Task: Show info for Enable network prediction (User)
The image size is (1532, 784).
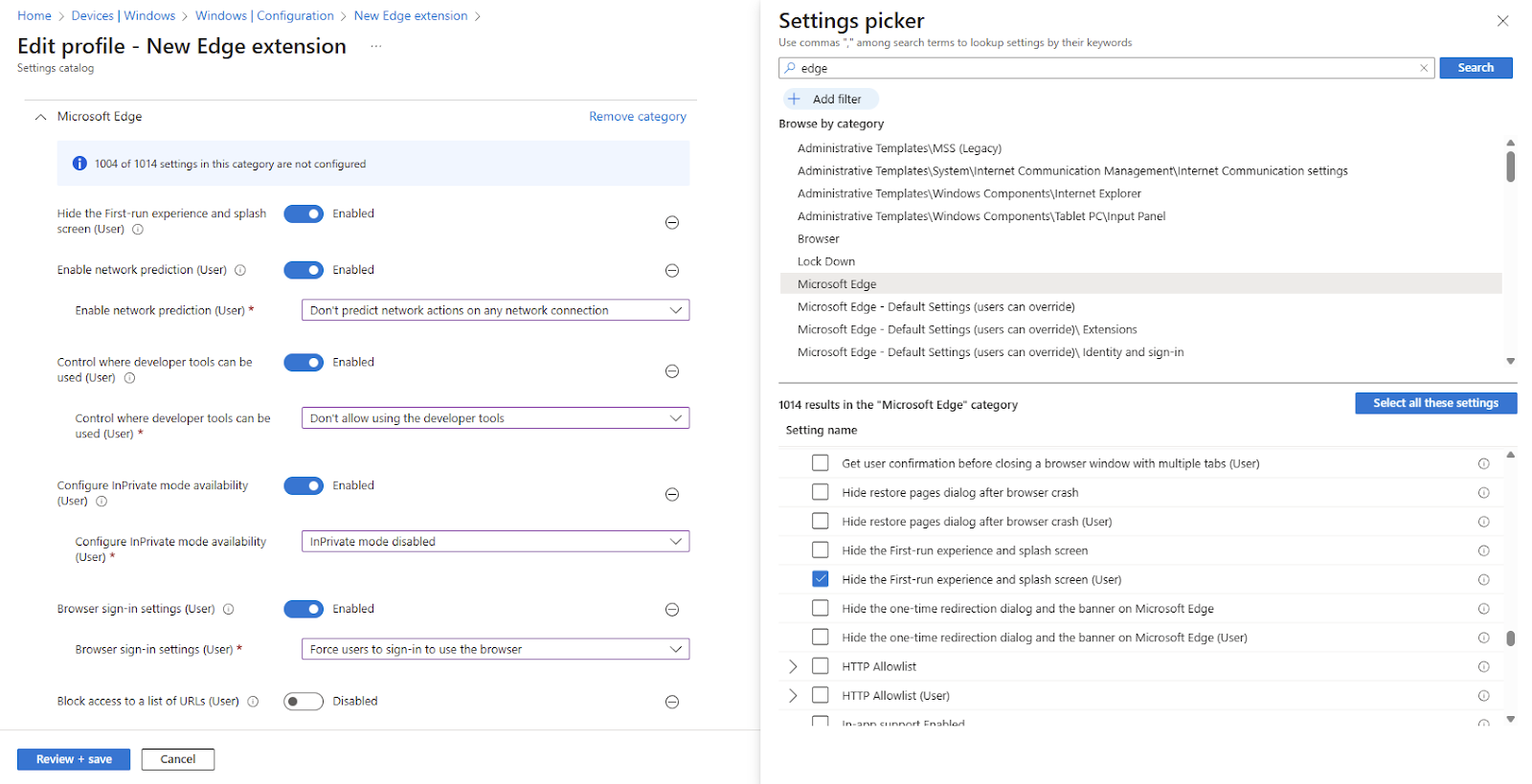Action: [240, 270]
